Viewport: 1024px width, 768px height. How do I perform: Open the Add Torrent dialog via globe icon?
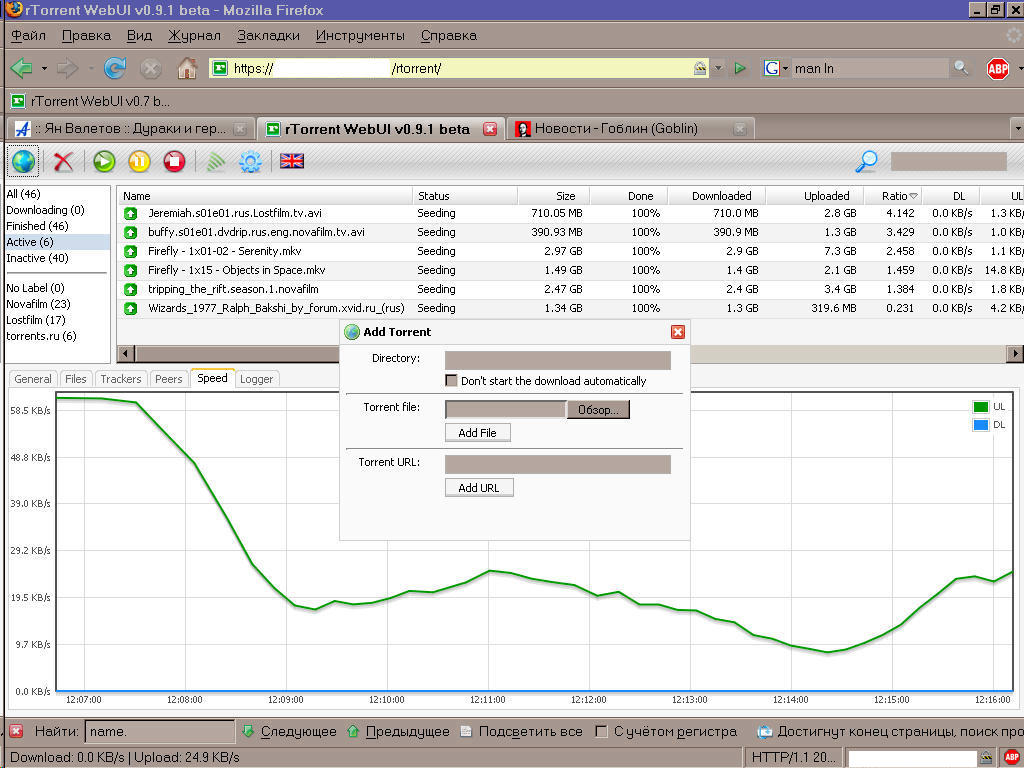point(22,161)
